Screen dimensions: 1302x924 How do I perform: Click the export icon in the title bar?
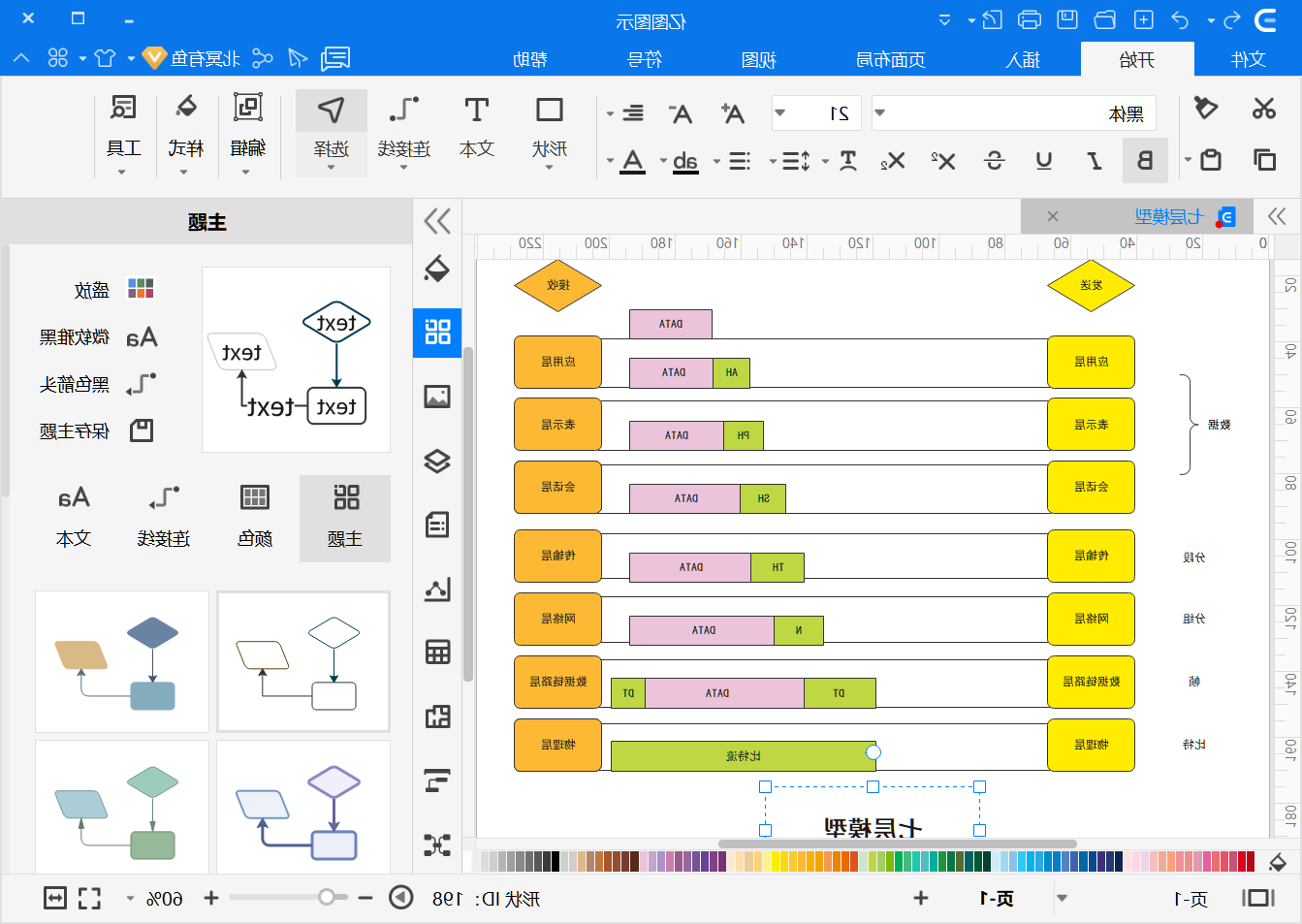(992, 19)
